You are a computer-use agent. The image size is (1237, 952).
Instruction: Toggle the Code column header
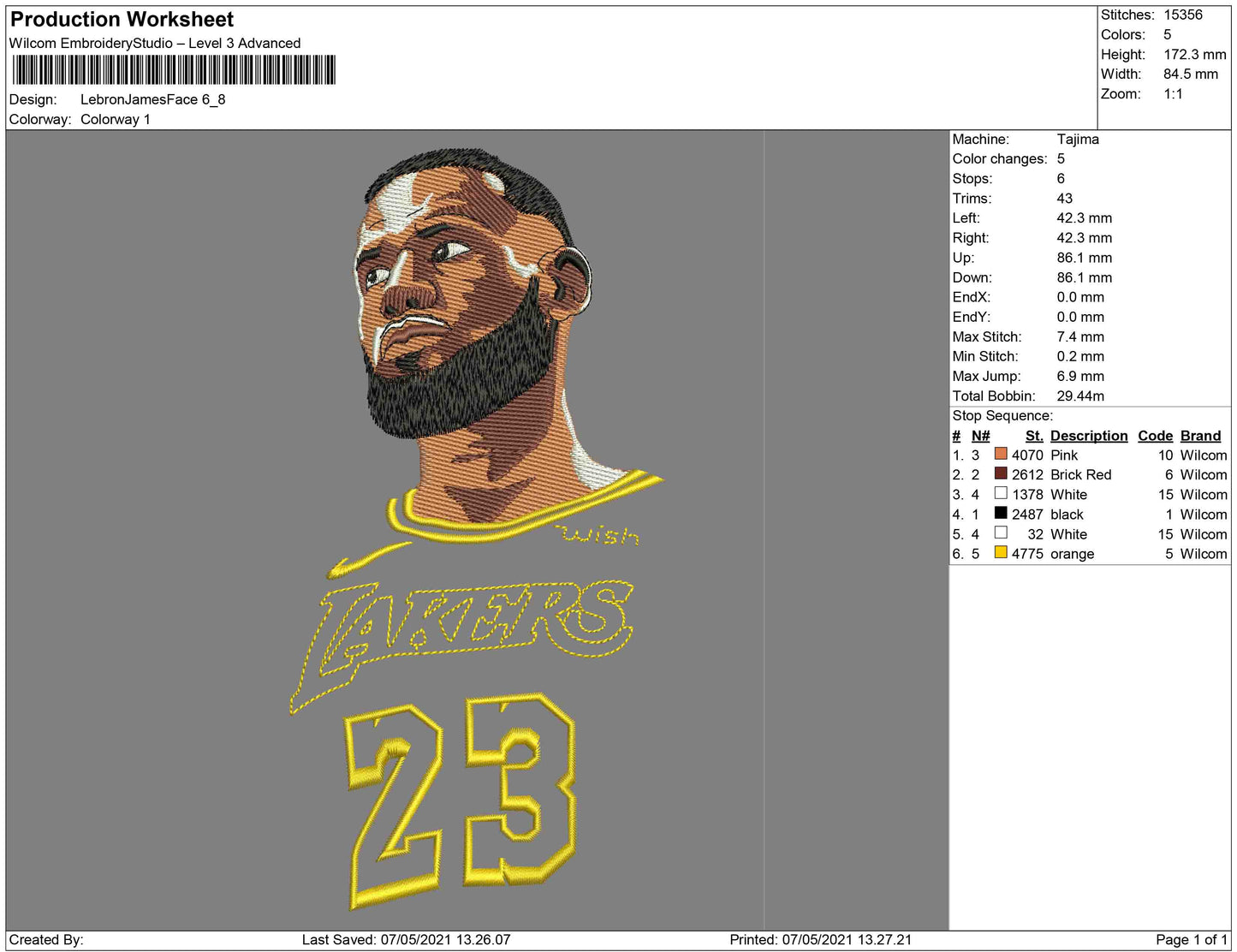click(1155, 436)
